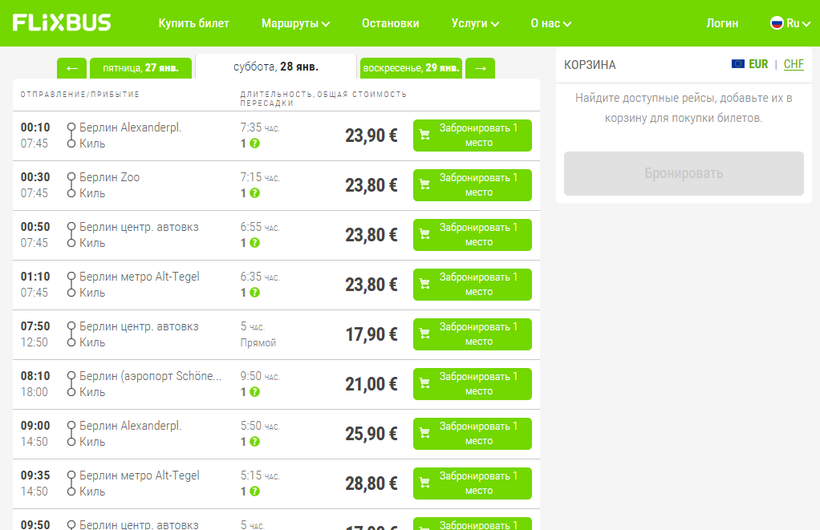The width and height of the screenshot is (820, 530).
Task: Switch to воскресенье, 29 янв. tab
Action: tap(411, 68)
